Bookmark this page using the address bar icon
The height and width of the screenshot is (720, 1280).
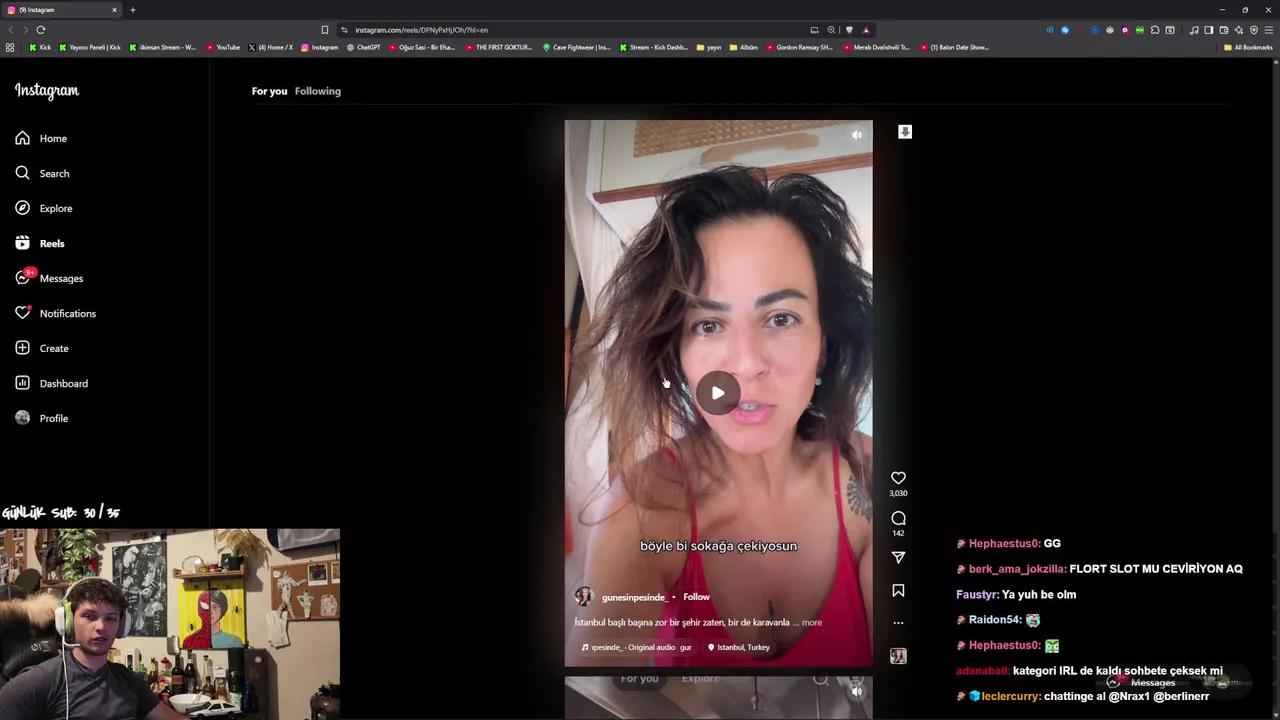(x=325, y=30)
